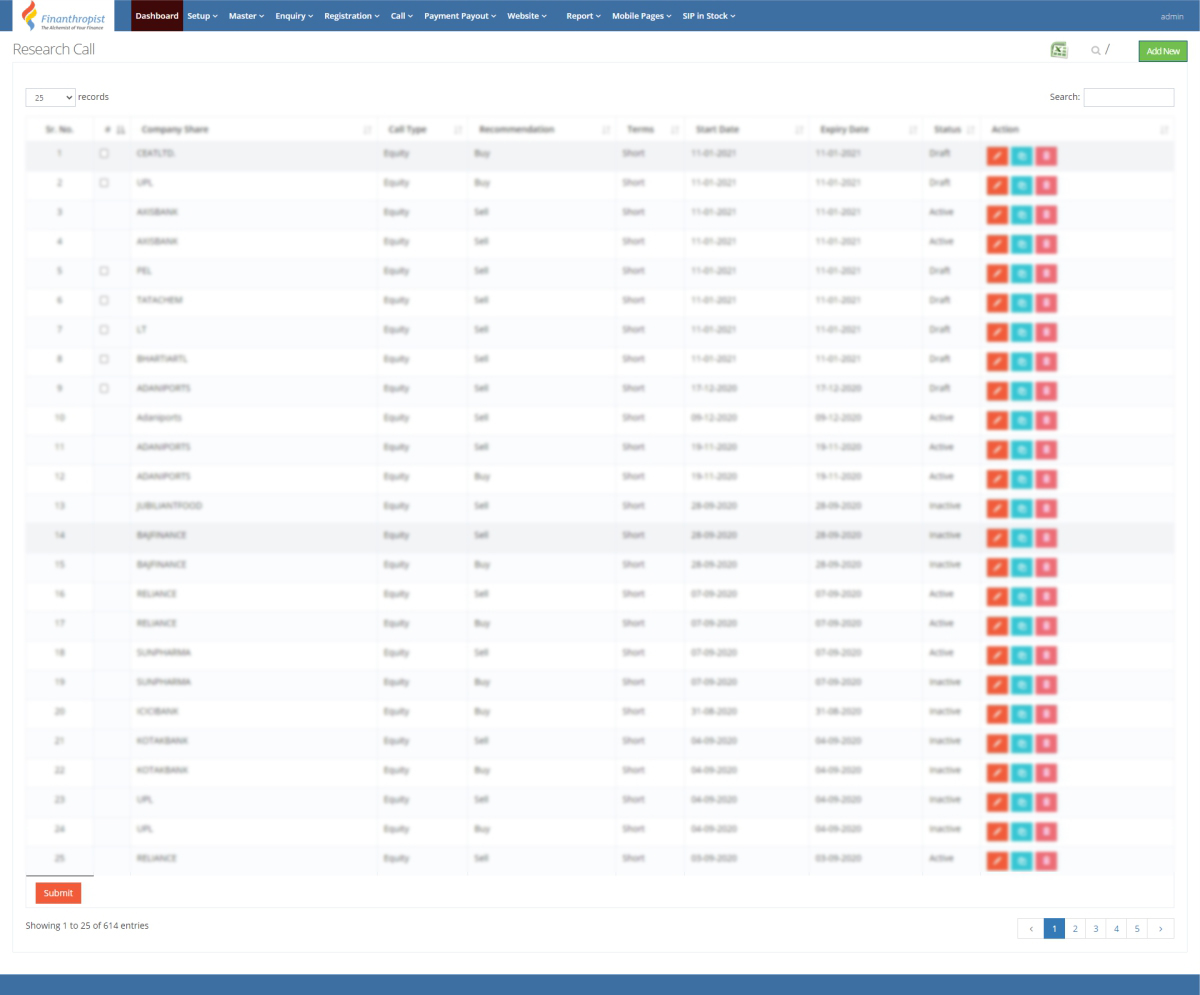The image size is (1200, 995).
Task: Edit the CEATLTD row with the pencil icon
Action: coord(997,156)
